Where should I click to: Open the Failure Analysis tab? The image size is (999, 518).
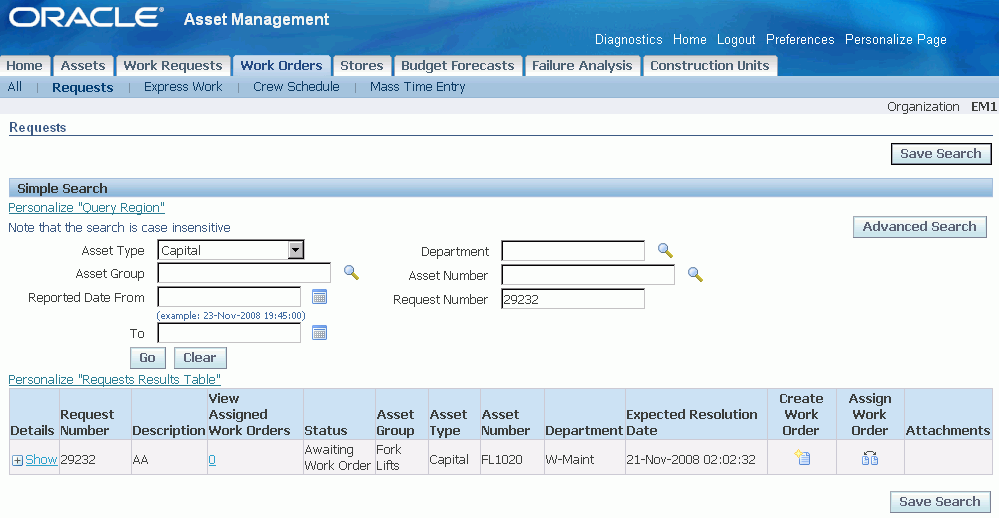(582, 66)
